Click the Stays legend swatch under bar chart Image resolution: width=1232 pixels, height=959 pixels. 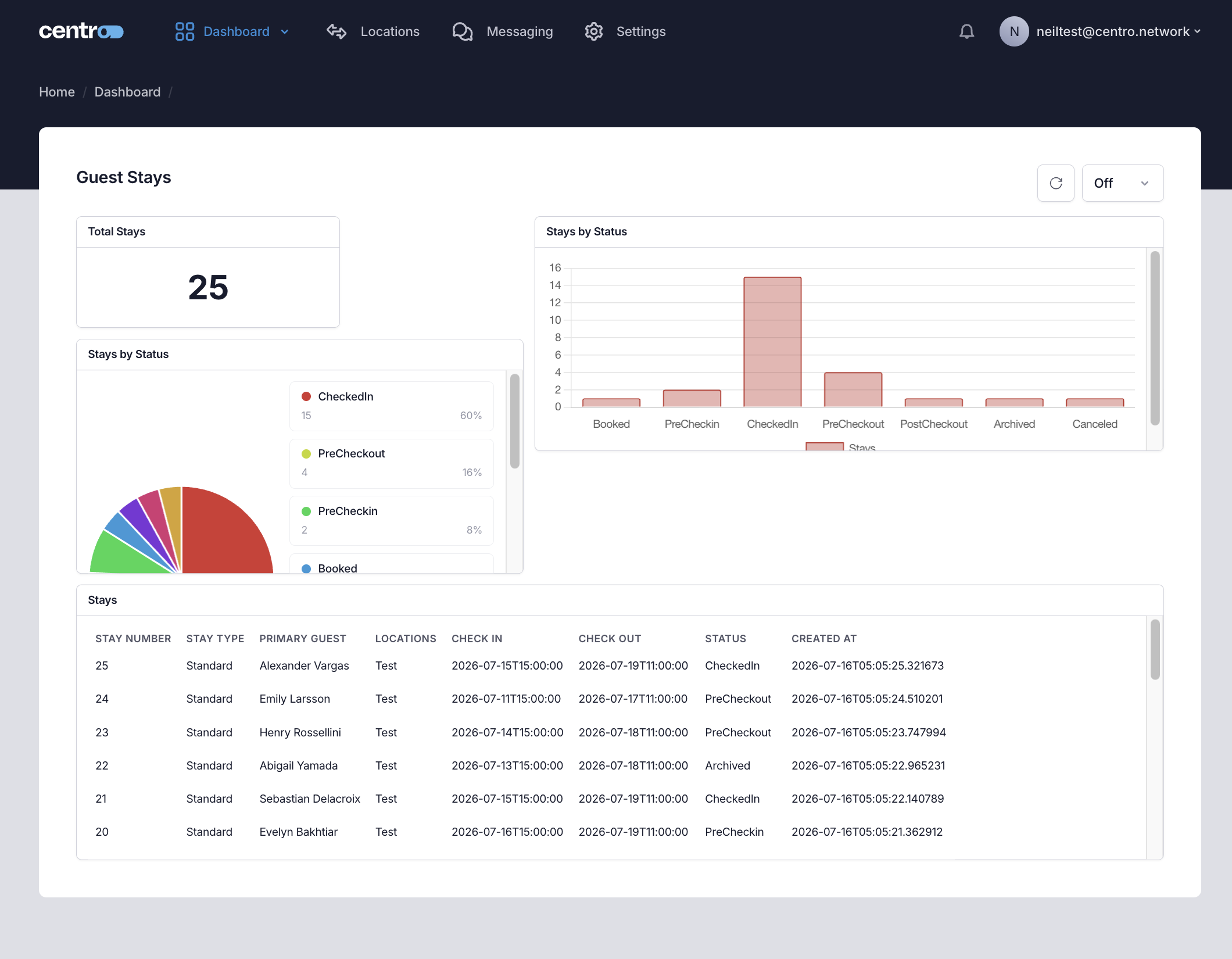point(825,446)
